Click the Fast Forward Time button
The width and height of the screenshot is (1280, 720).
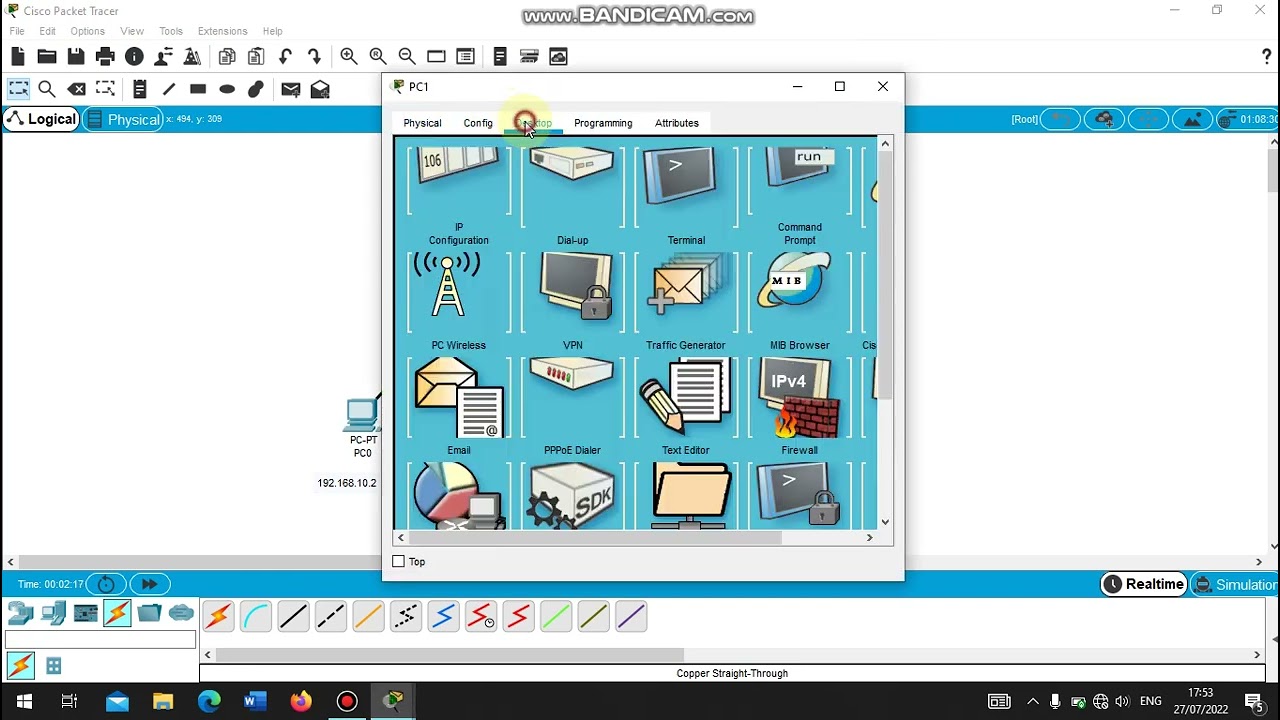tap(149, 584)
